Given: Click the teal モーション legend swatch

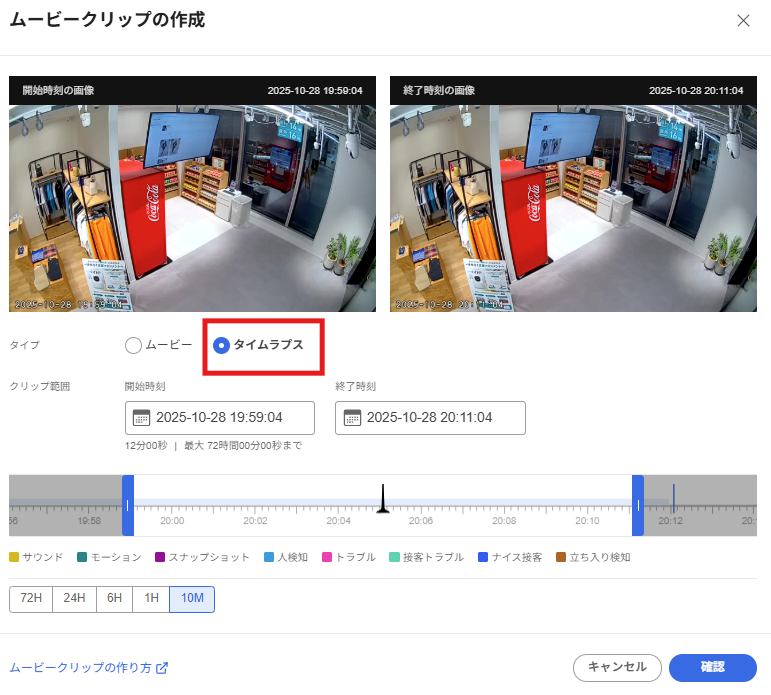Looking at the screenshot, I should tap(82, 557).
